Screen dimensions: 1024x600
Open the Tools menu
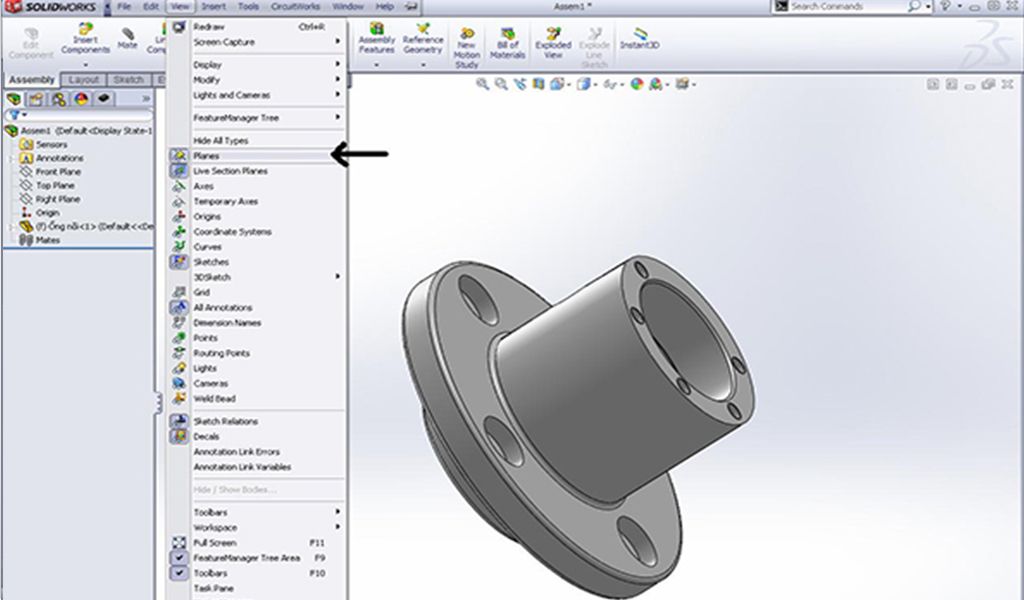point(248,7)
